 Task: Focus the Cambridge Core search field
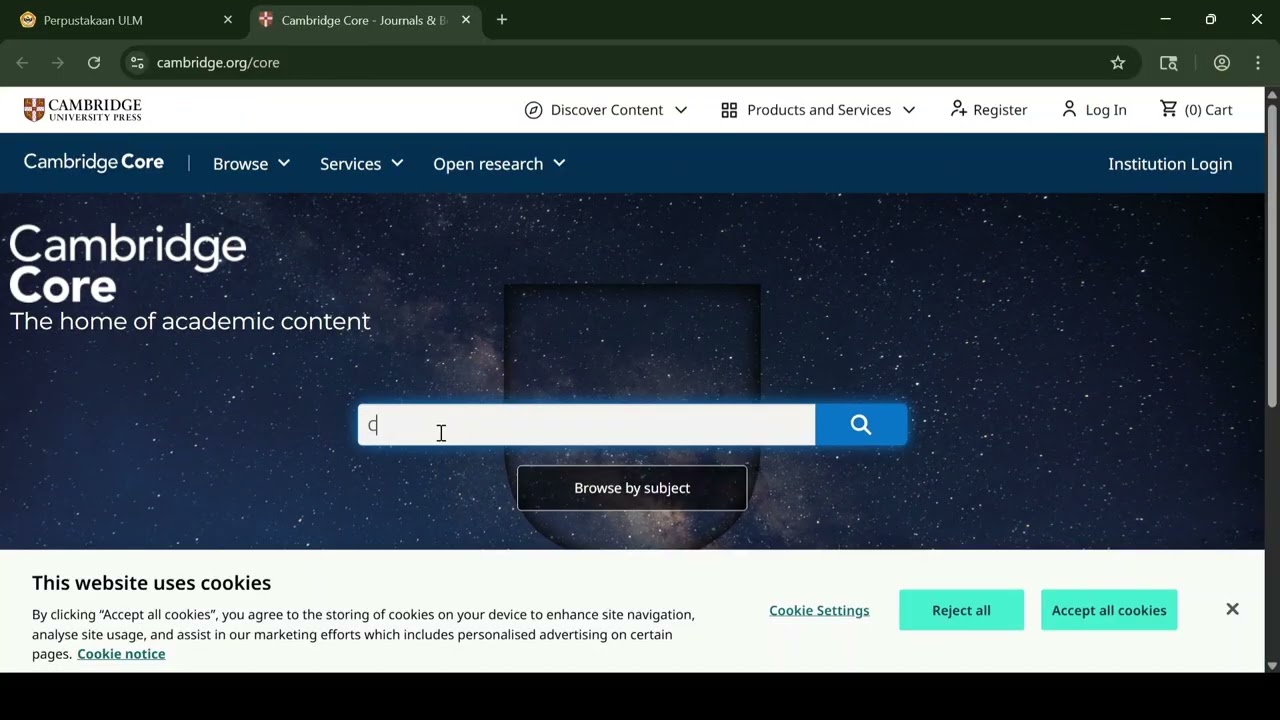coord(587,425)
